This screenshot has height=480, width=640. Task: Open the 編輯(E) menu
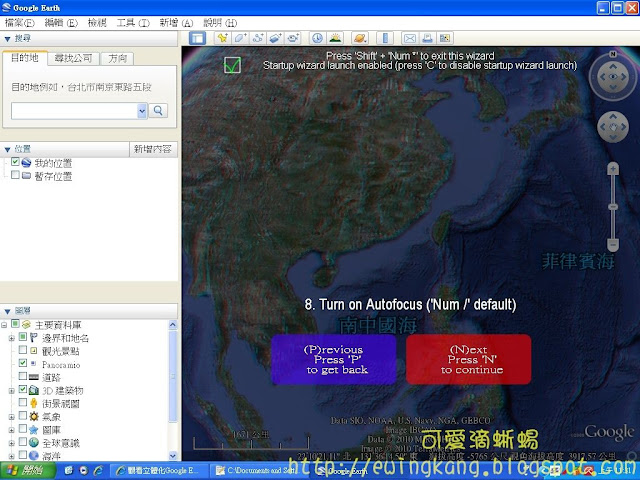pyautogui.click(x=61, y=23)
